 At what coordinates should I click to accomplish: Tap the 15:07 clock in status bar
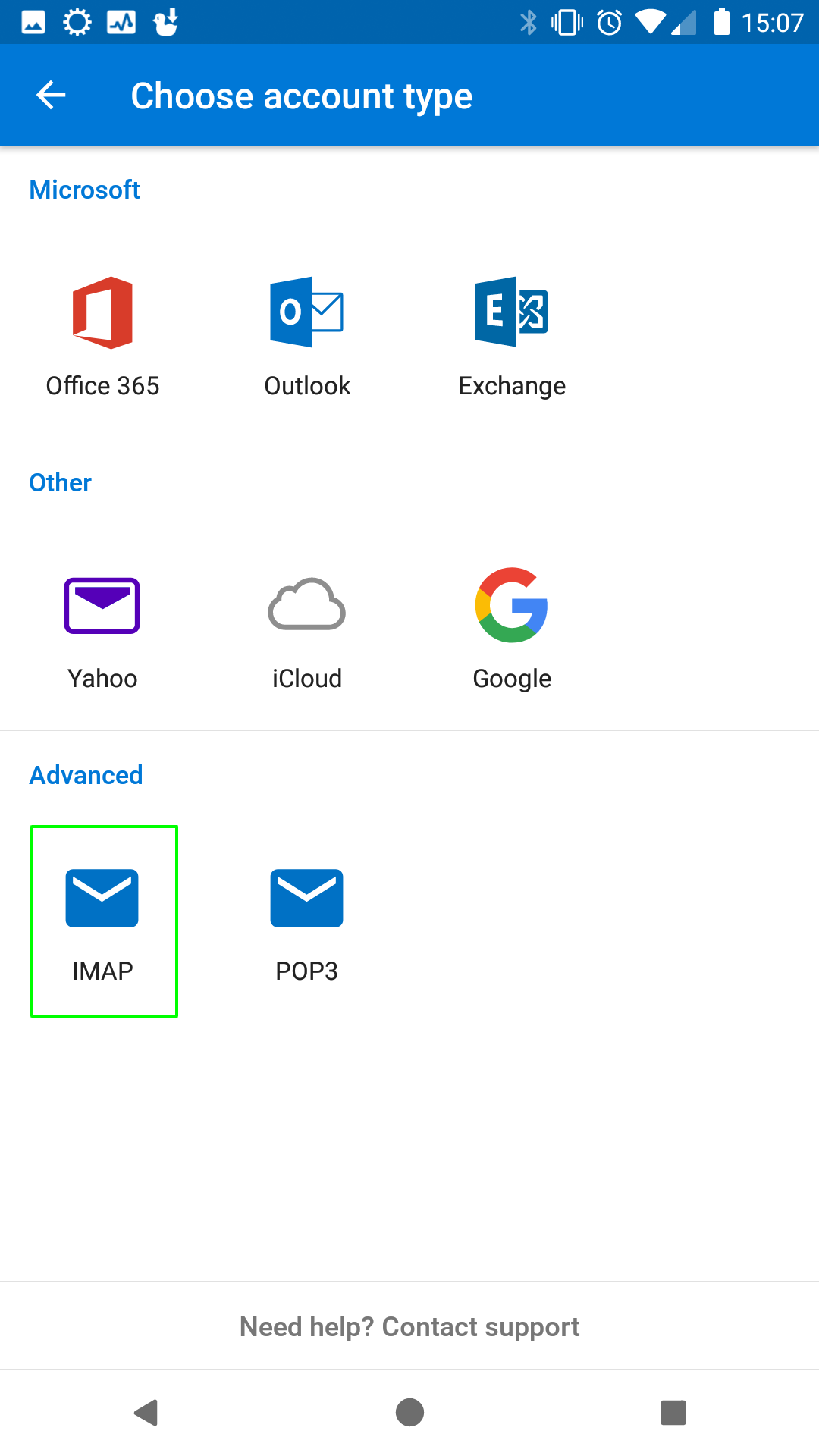click(x=772, y=23)
